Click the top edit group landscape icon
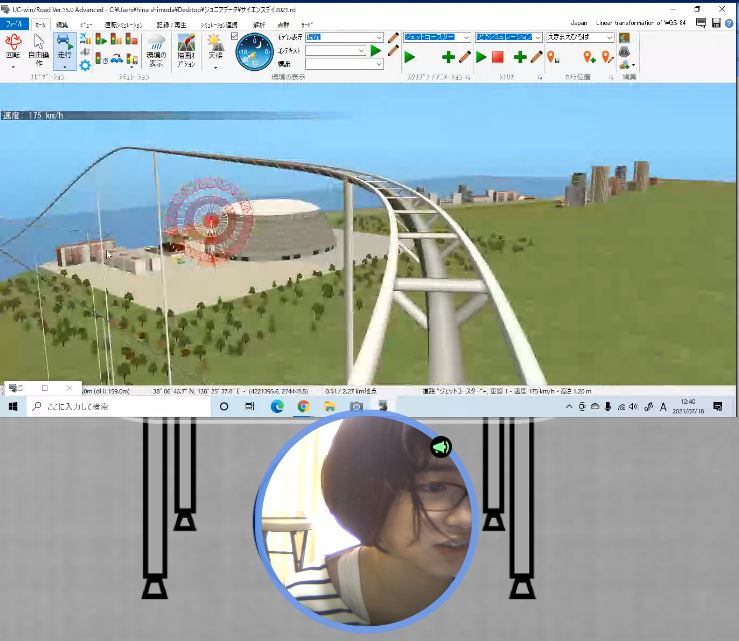The image size is (739, 641). tap(624, 38)
